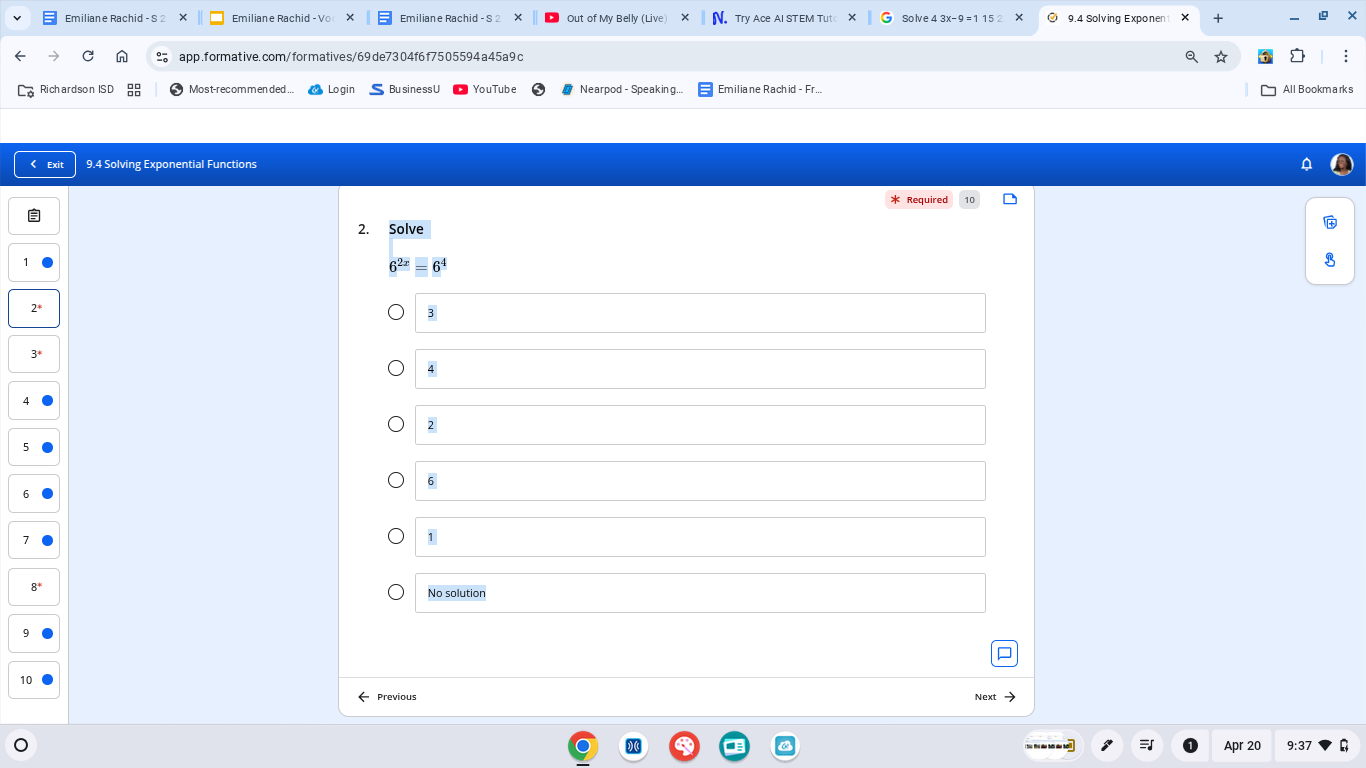Launch Chrome from the shelf

pyautogui.click(x=583, y=745)
